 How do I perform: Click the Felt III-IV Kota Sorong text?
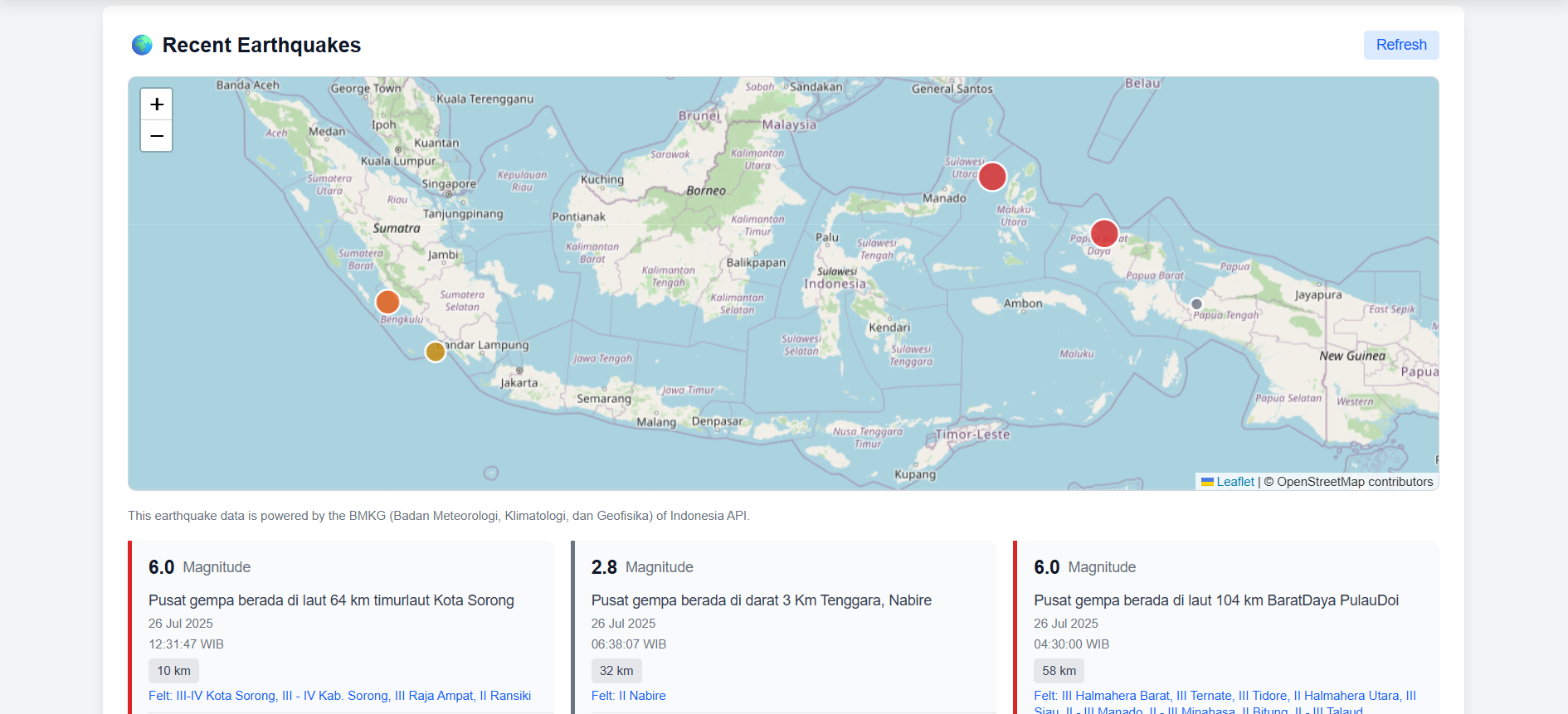point(339,696)
